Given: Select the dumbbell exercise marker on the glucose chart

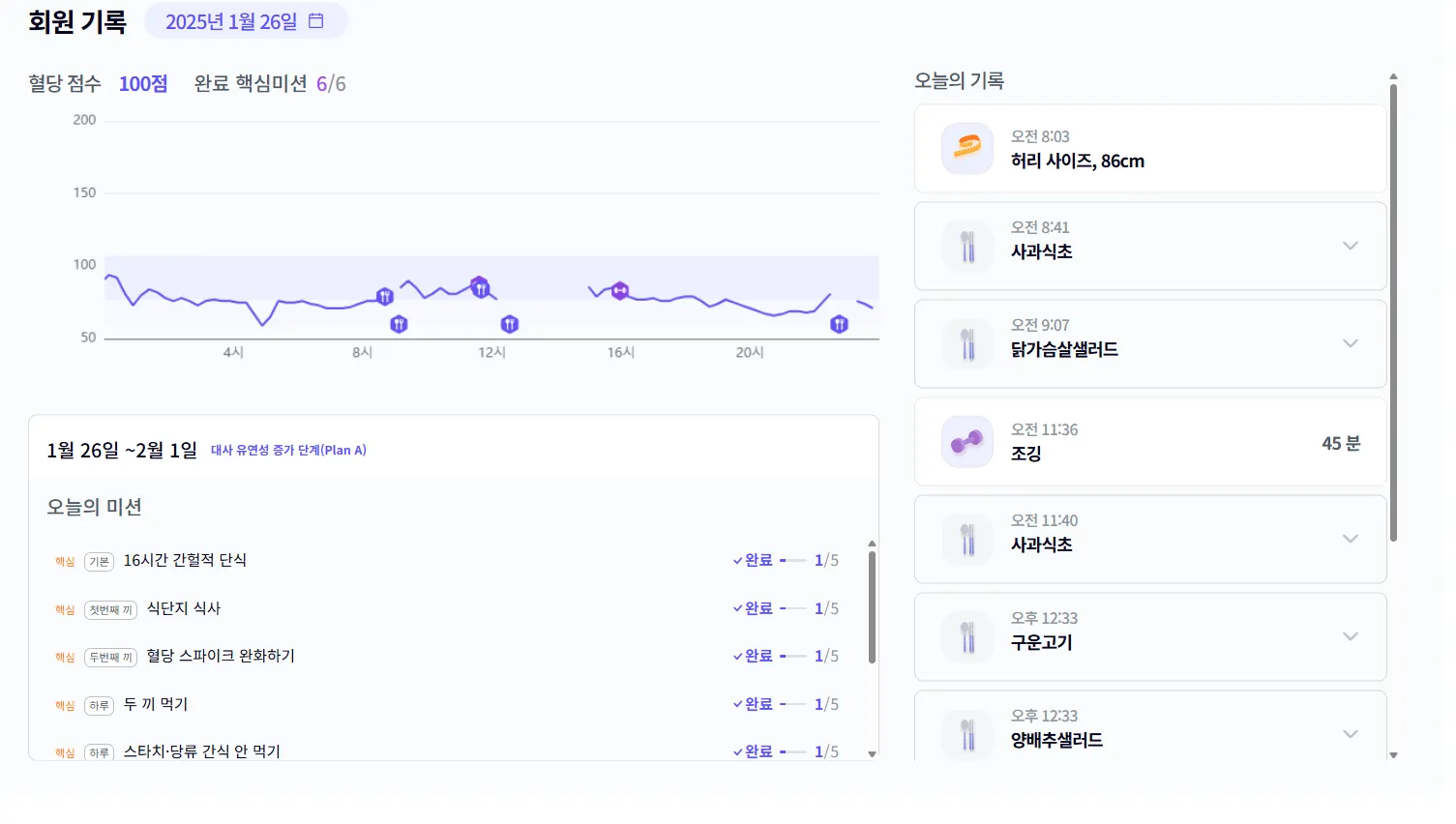Looking at the screenshot, I should 620,290.
